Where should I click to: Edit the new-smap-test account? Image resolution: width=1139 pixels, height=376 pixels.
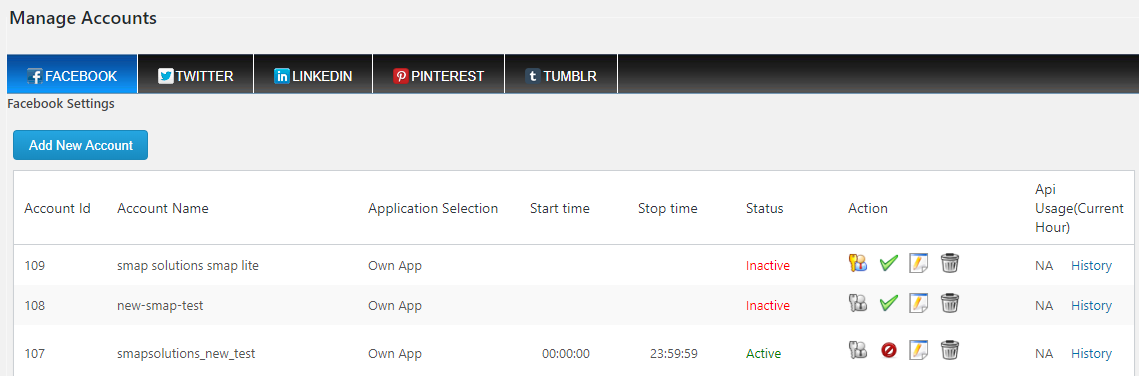click(919, 303)
